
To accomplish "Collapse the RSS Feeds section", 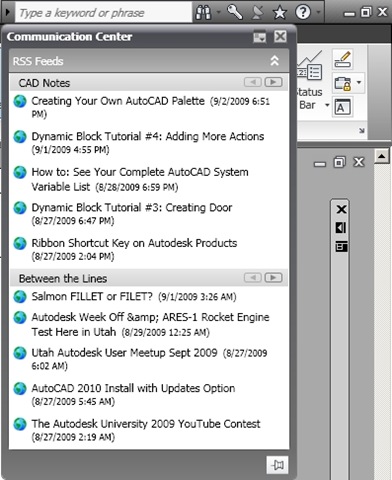I will [x=274, y=61].
